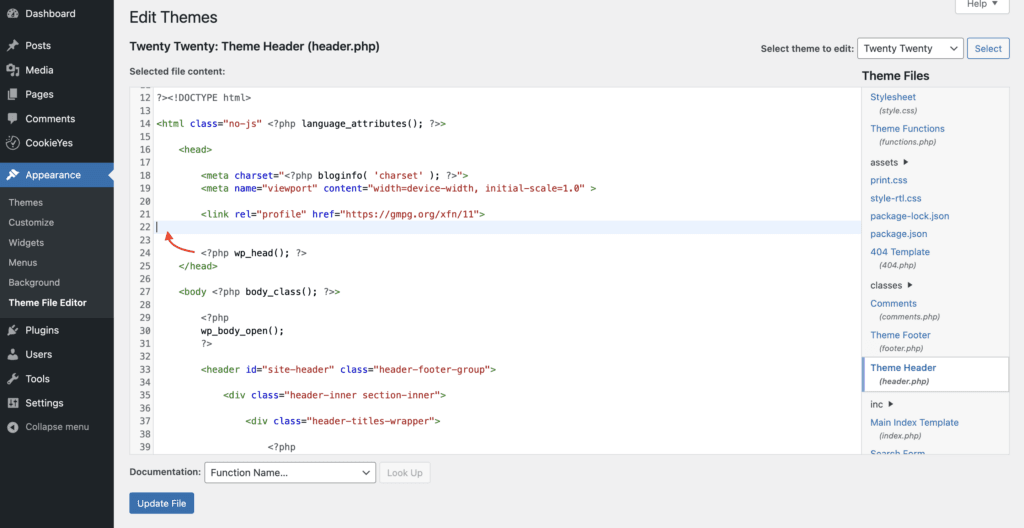The height and width of the screenshot is (528, 1024).
Task: Expand the inc folder
Action: [882, 404]
